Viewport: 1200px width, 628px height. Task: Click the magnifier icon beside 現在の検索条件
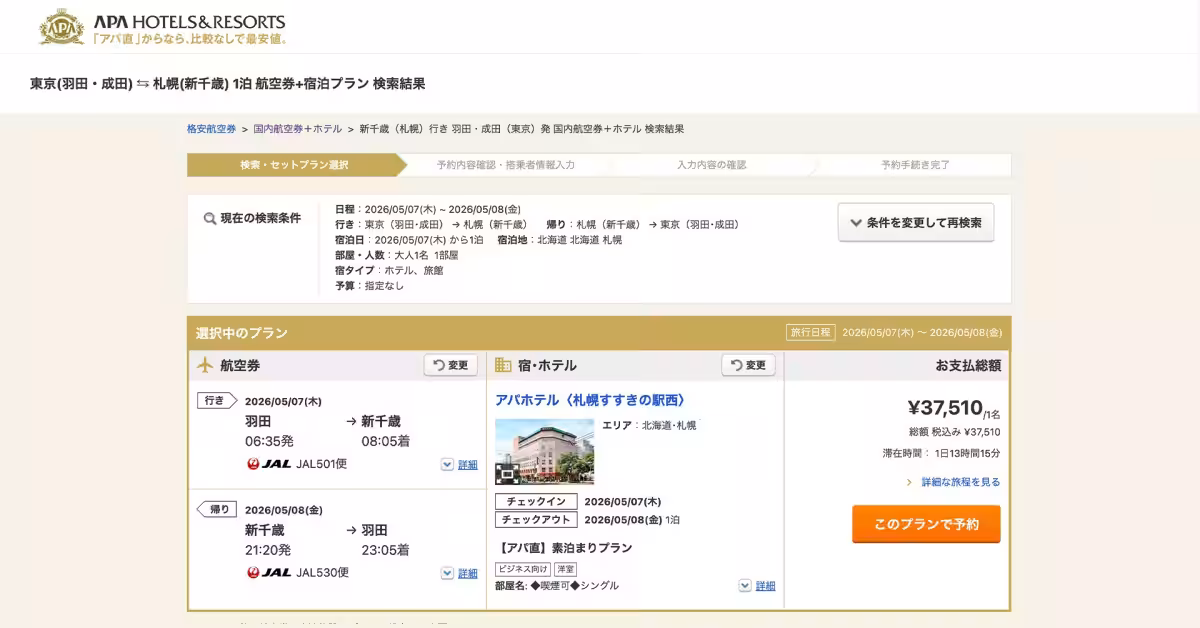click(x=210, y=219)
